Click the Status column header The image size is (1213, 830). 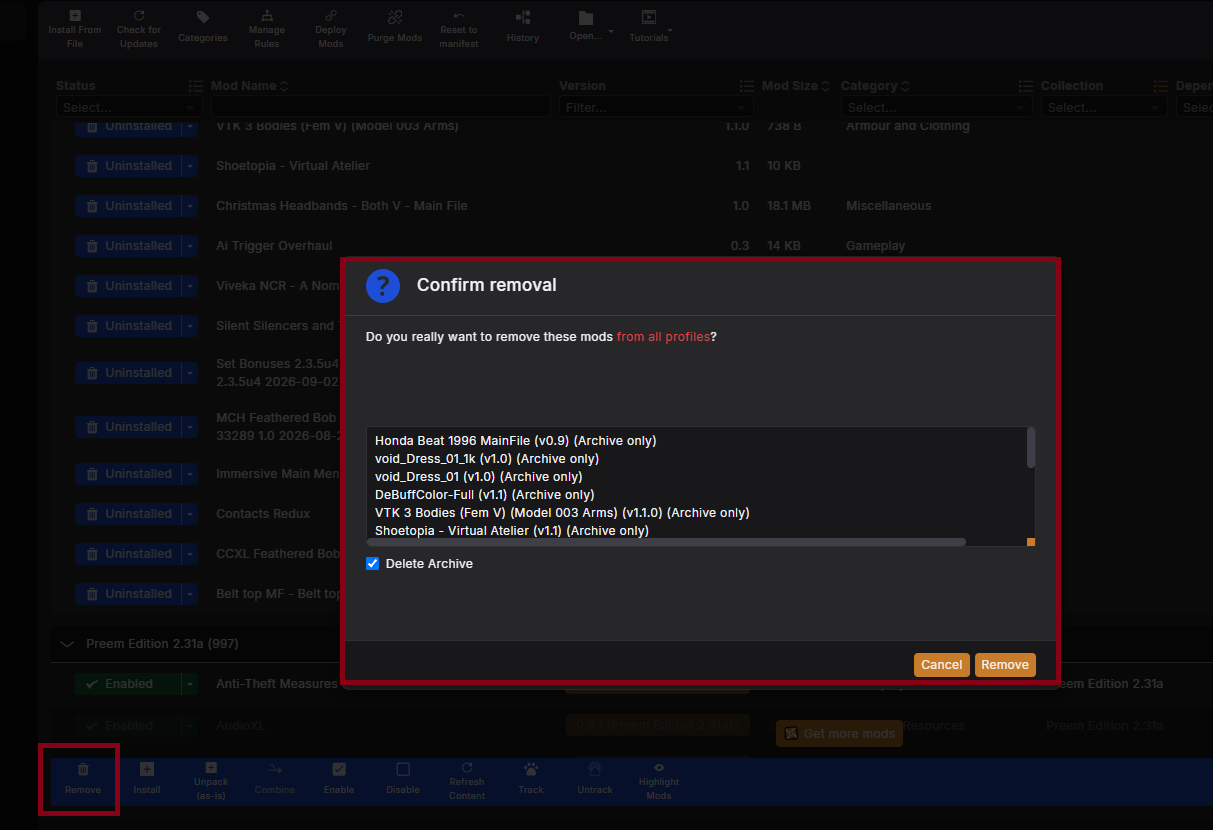tap(76, 86)
